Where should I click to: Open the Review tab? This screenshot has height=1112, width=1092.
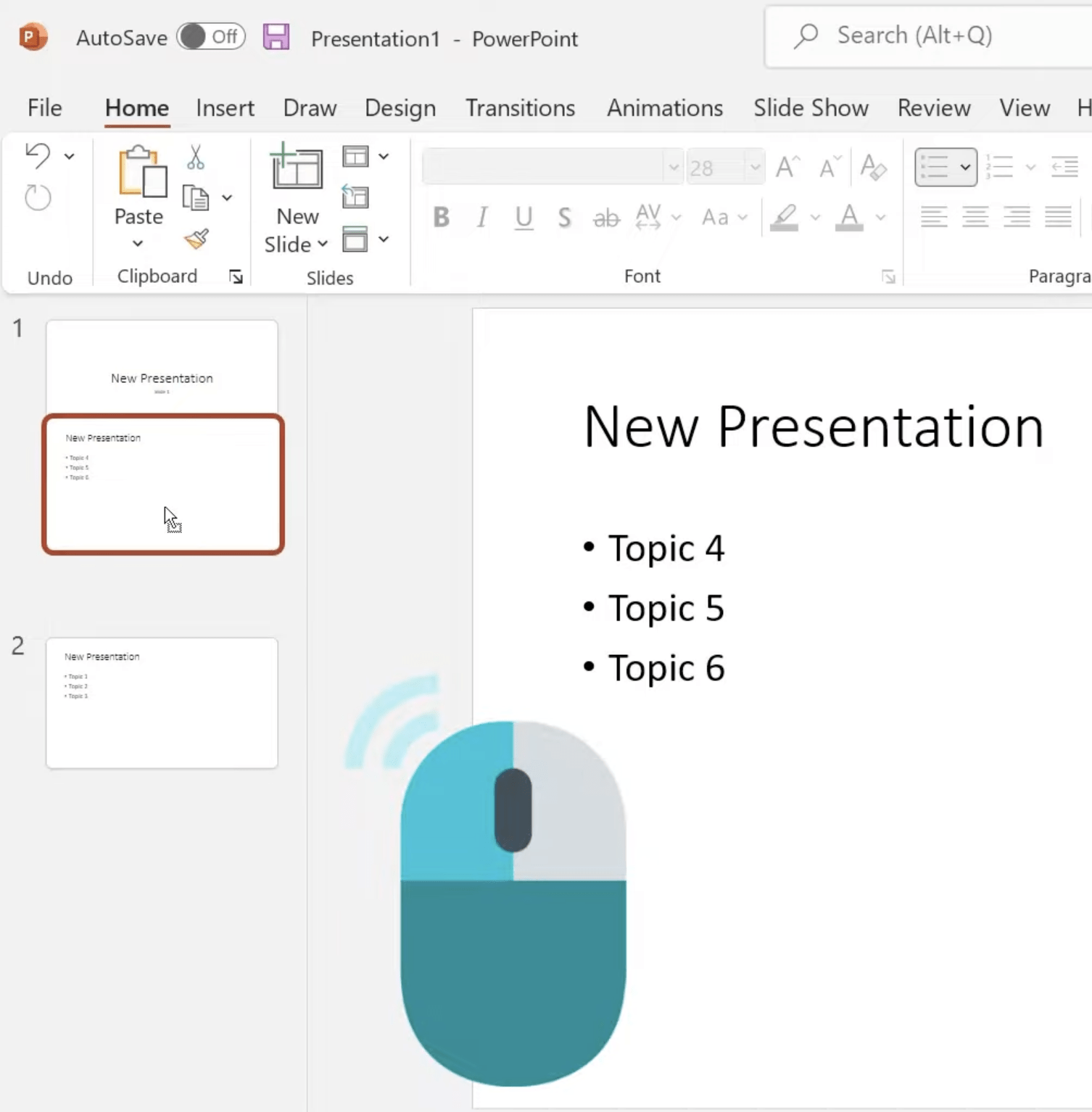pyautogui.click(x=934, y=108)
